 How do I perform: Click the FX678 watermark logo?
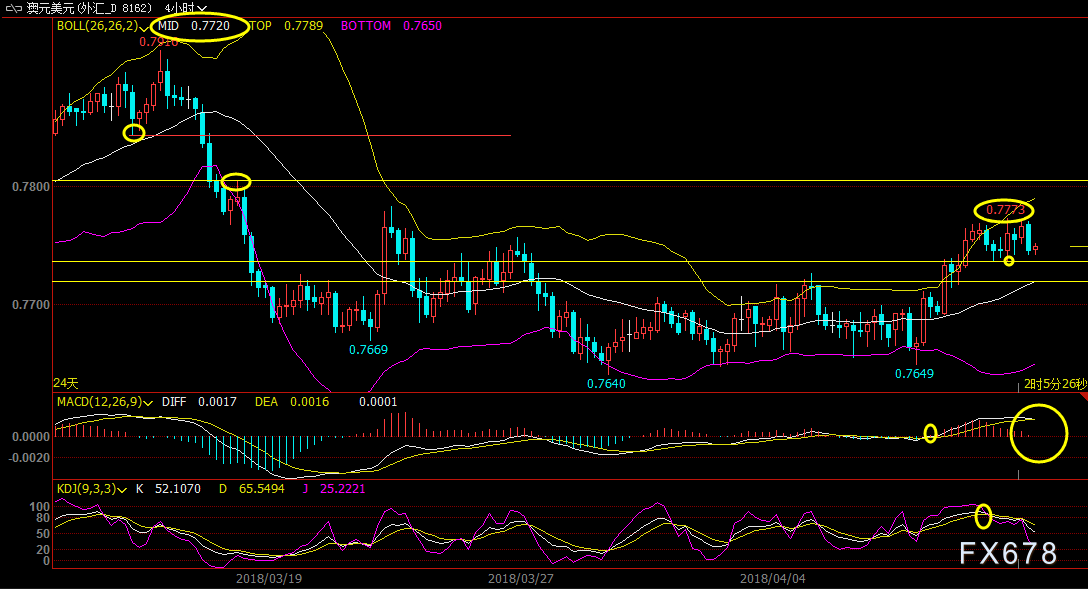(x=1008, y=553)
